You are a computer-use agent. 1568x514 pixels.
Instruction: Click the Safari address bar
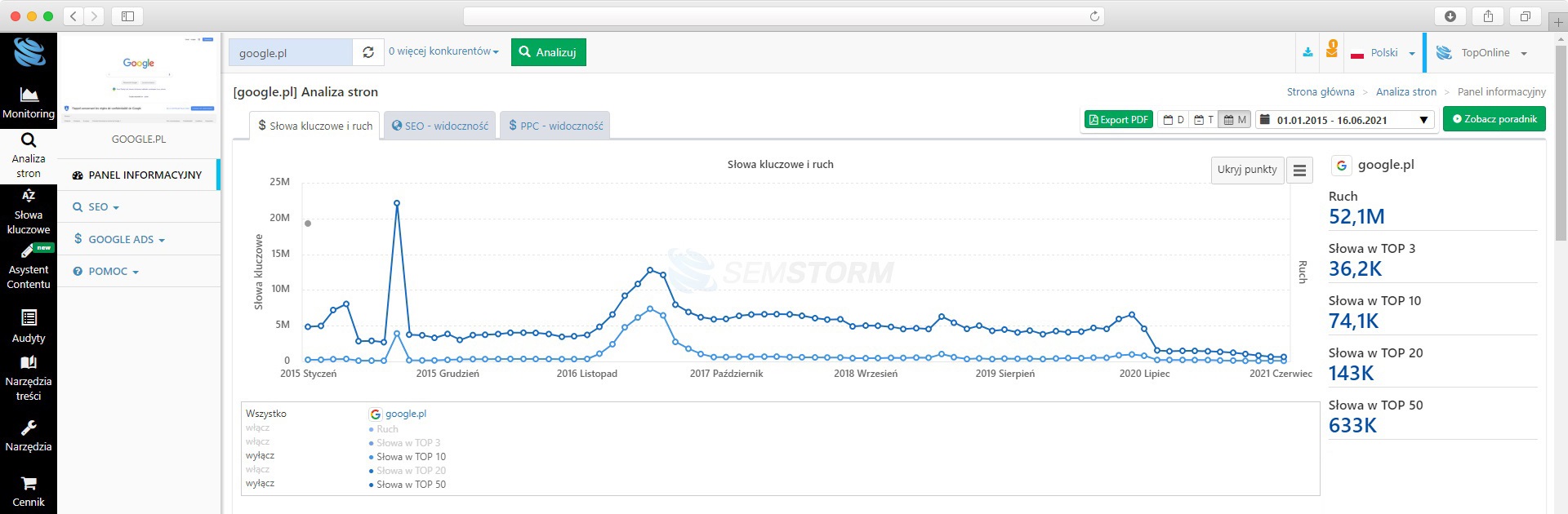click(784, 16)
